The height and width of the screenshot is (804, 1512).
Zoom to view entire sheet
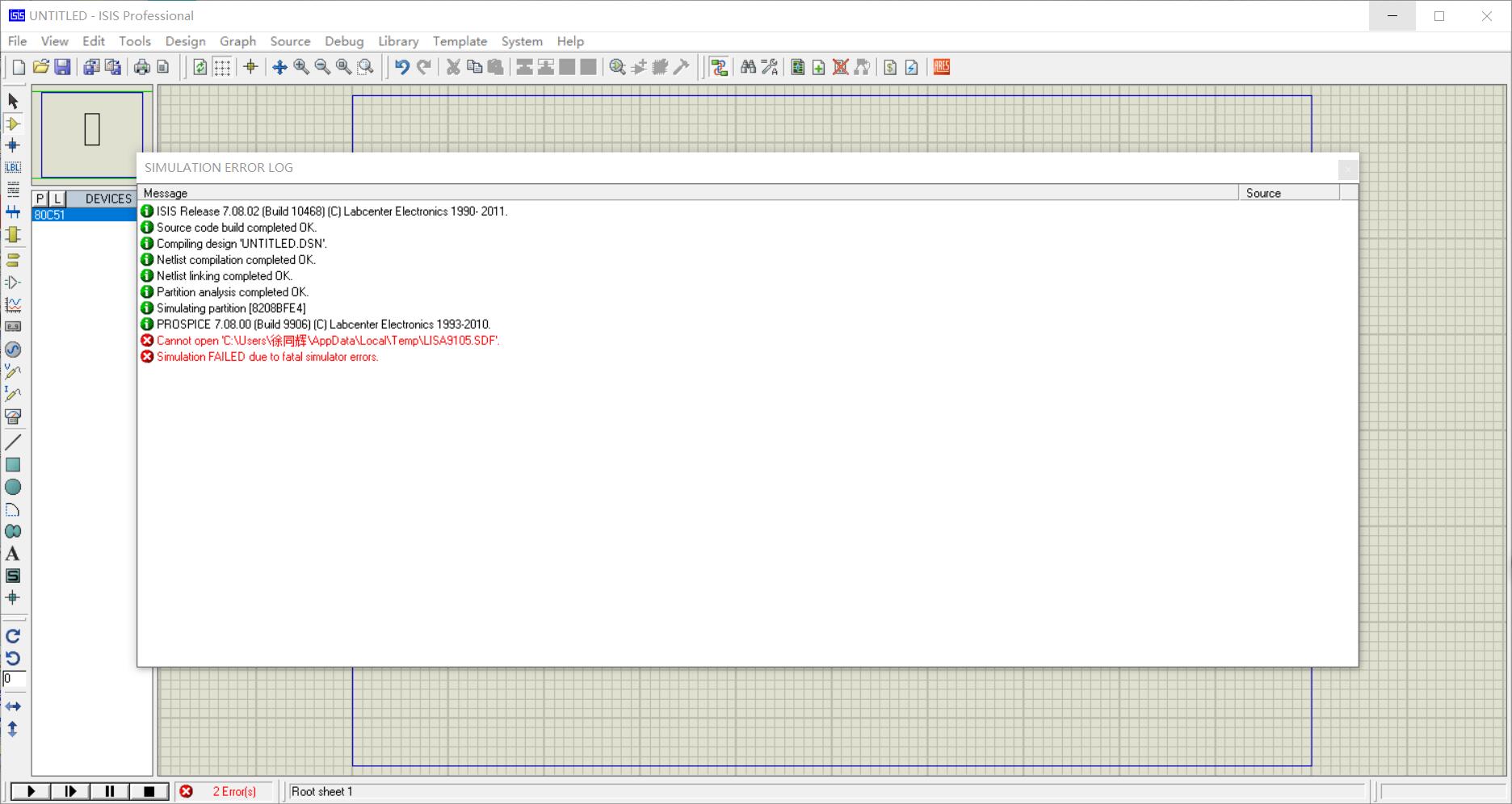point(344,67)
